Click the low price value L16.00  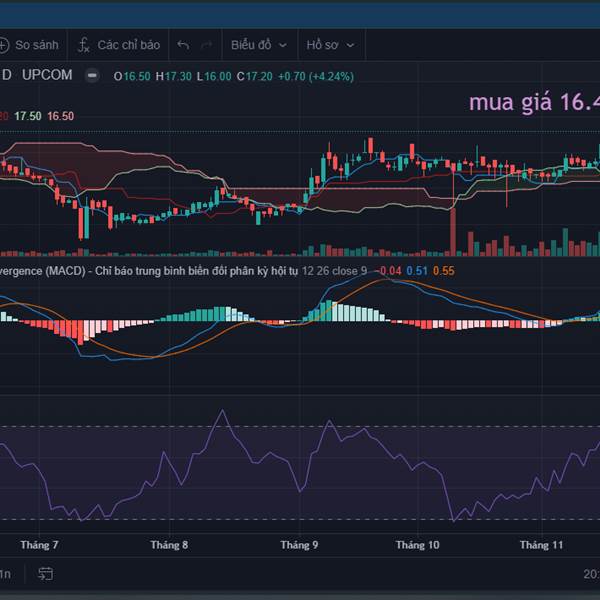(214, 77)
